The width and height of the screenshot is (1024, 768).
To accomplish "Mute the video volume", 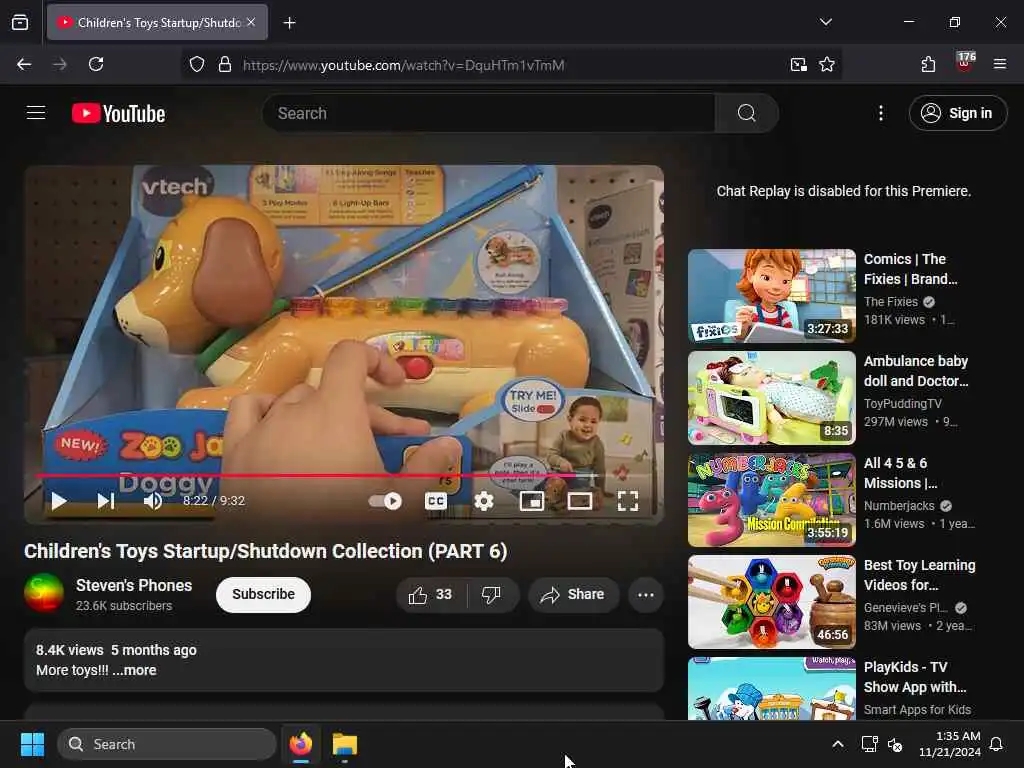I will [x=153, y=501].
